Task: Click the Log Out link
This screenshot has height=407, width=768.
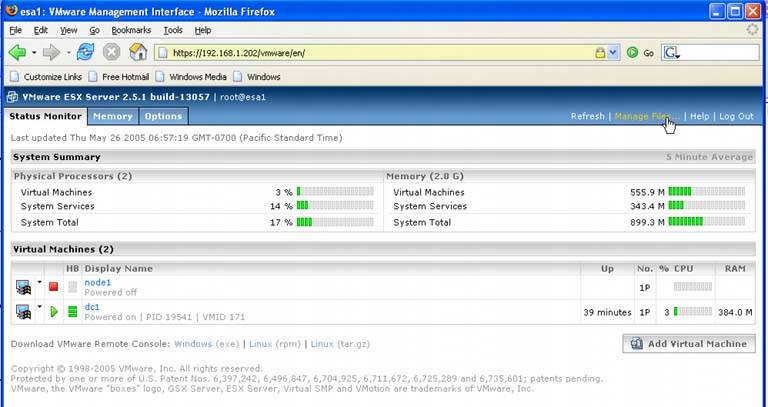Action: 736,117
